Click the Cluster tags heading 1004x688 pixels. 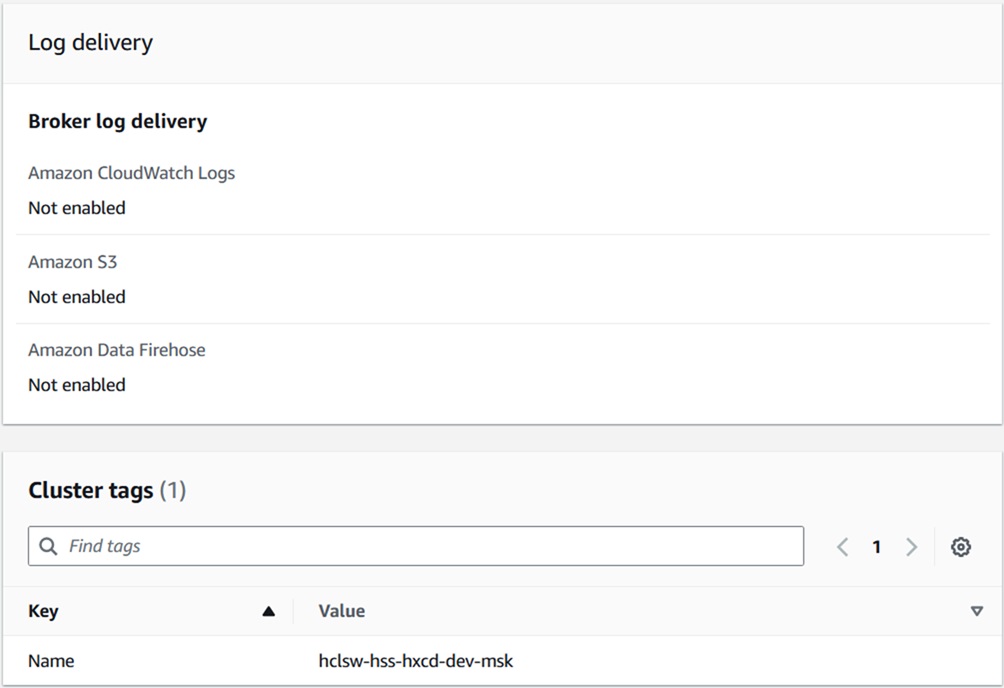click(x=91, y=490)
